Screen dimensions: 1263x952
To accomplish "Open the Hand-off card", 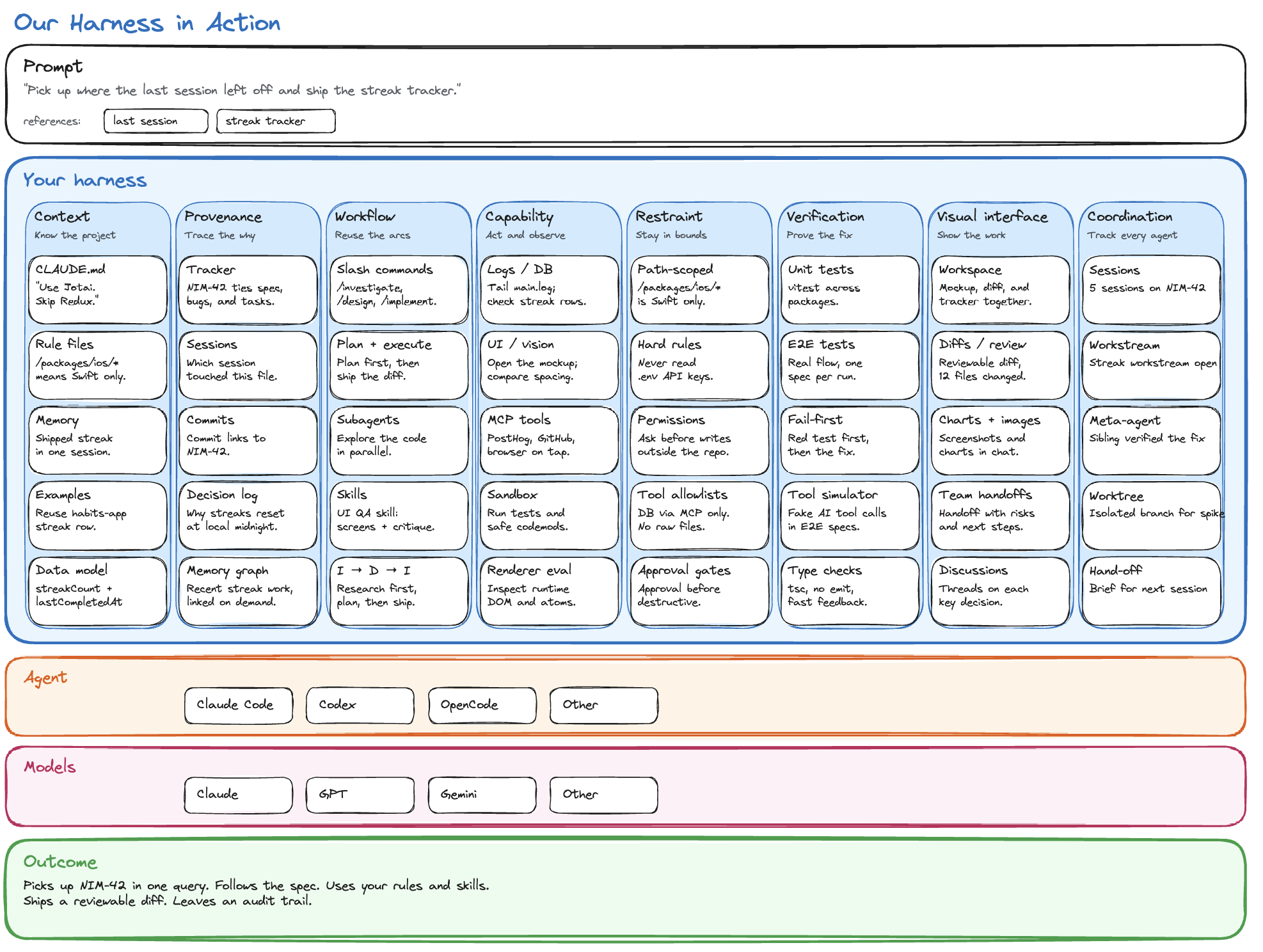I will [1152, 591].
